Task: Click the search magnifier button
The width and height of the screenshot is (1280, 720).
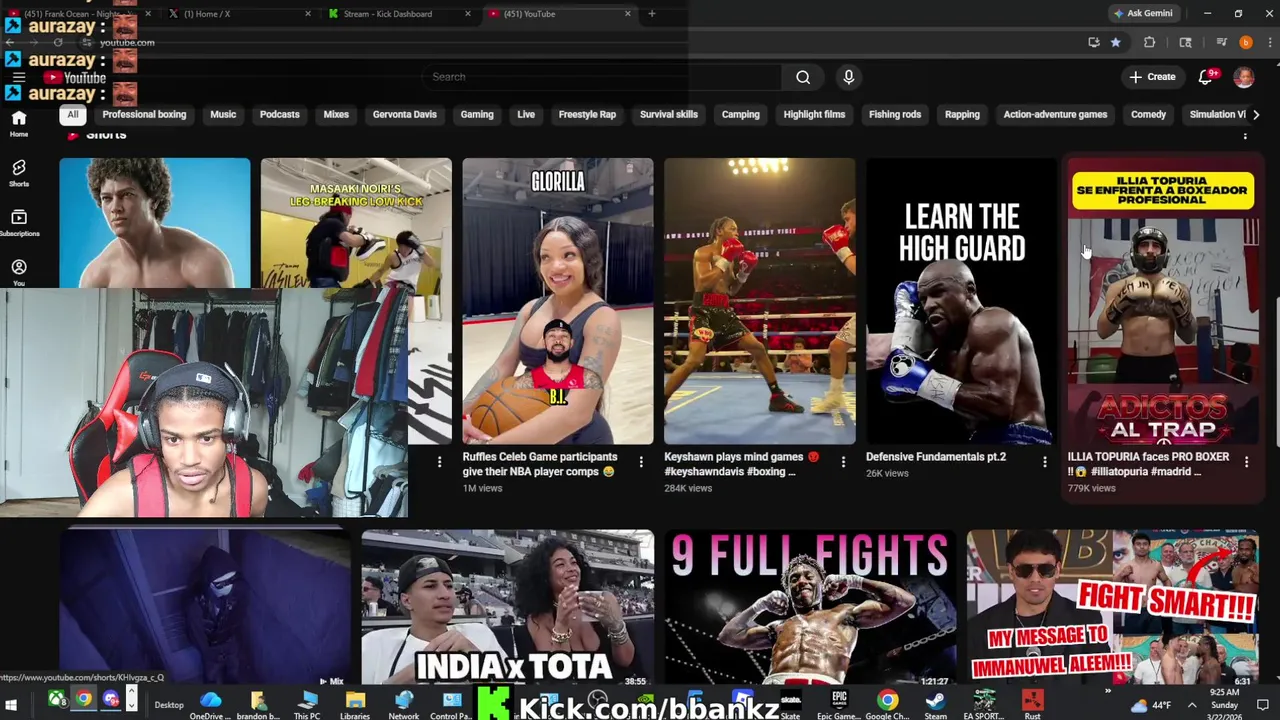Action: click(x=803, y=77)
